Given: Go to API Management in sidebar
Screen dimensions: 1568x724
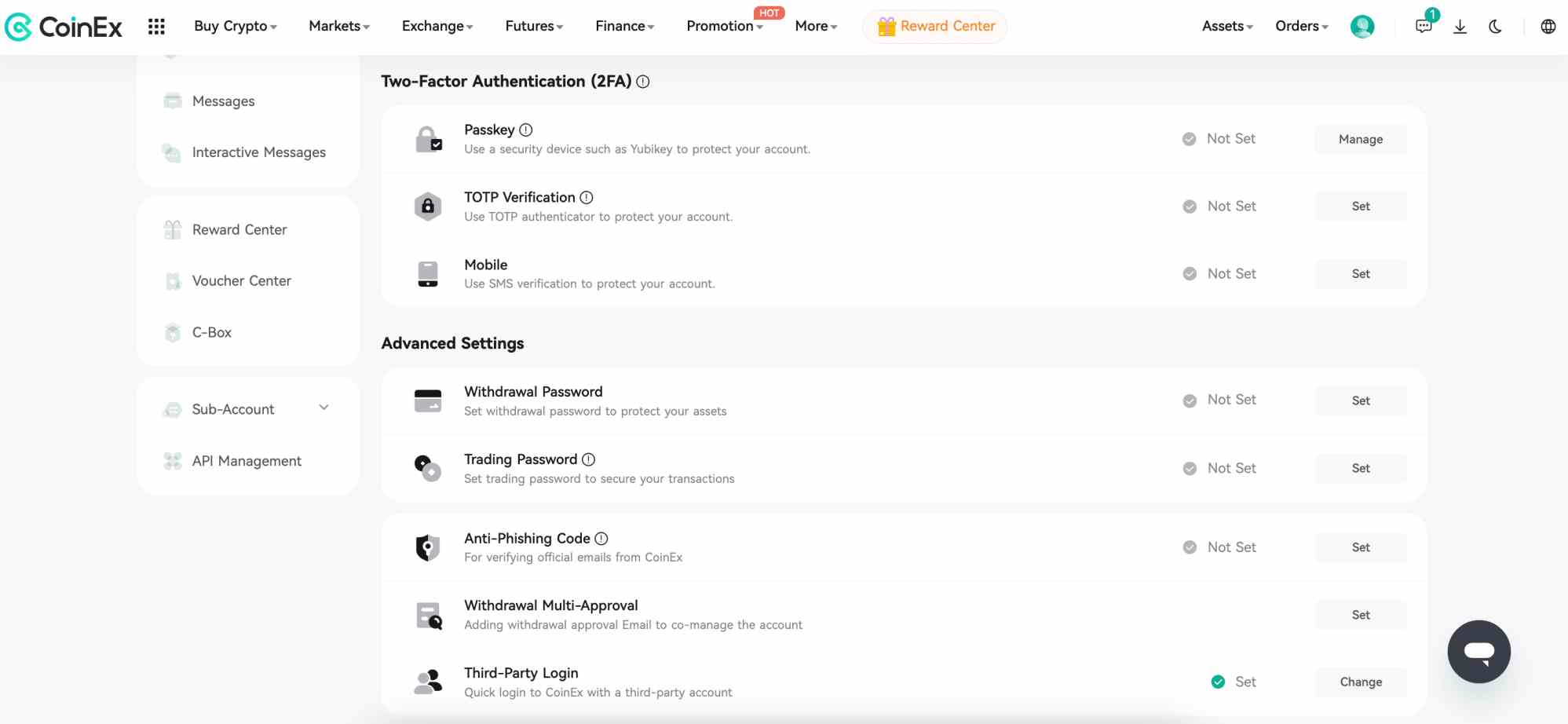Looking at the screenshot, I should [247, 461].
